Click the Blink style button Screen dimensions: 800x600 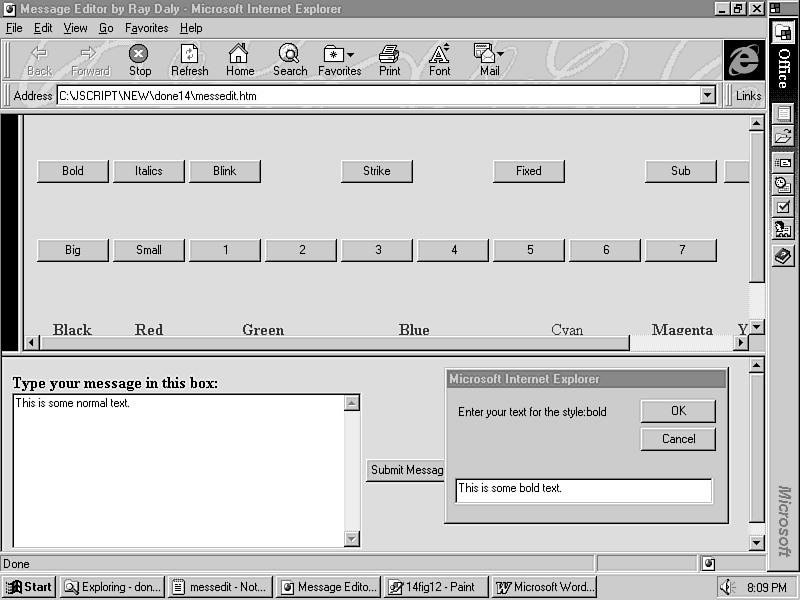click(224, 171)
